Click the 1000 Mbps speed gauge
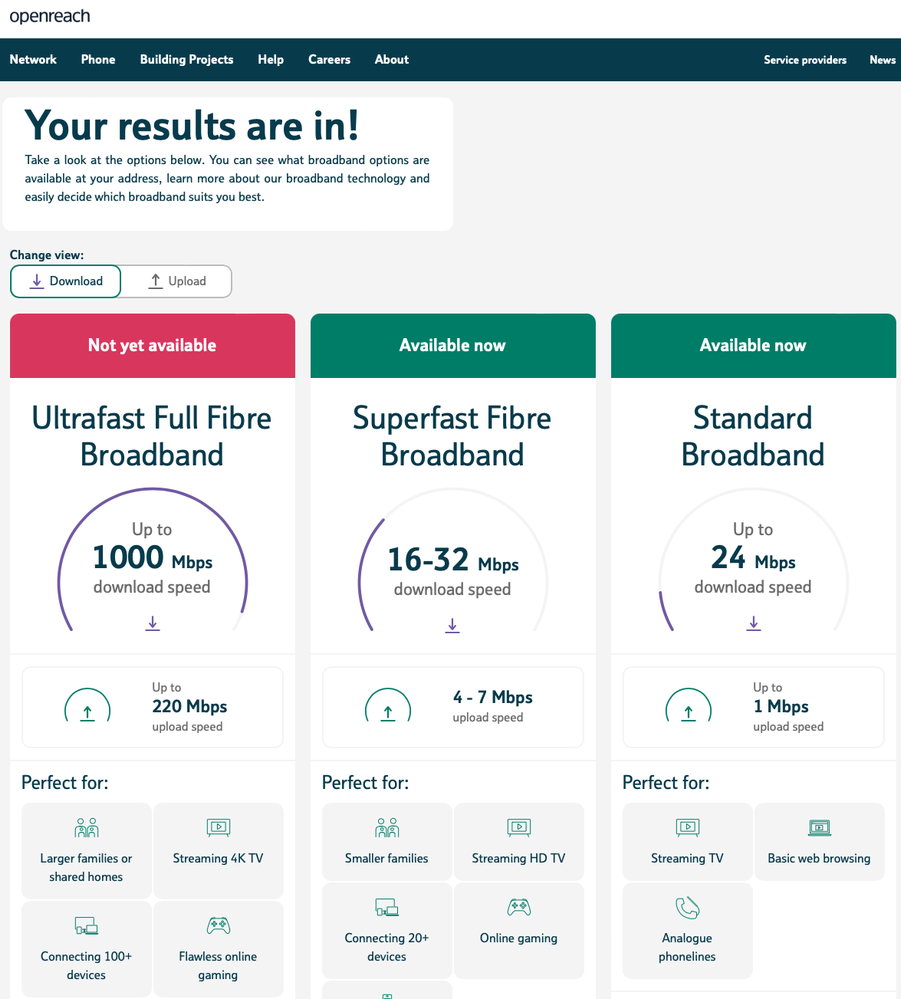The image size is (901, 999). coord(152,560)
